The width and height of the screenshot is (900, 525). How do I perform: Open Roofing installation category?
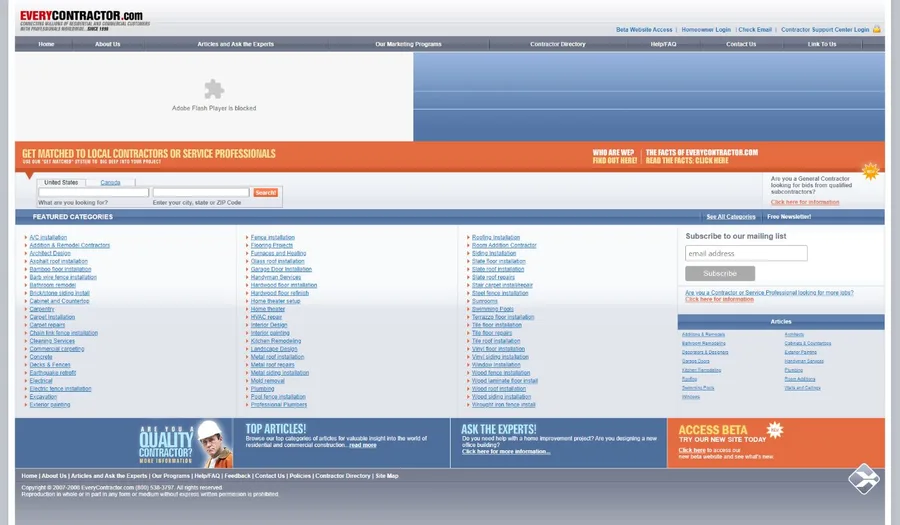[496, 237]
